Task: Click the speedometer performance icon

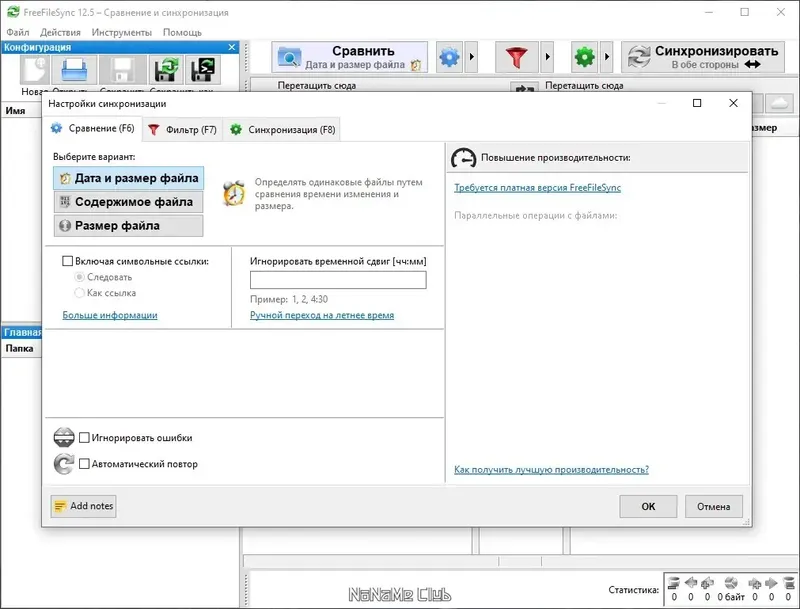Action: (463, 158)
